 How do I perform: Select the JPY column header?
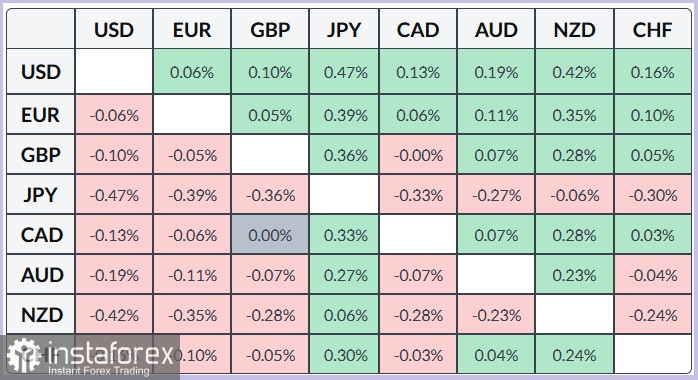click(x=344, y=29)
